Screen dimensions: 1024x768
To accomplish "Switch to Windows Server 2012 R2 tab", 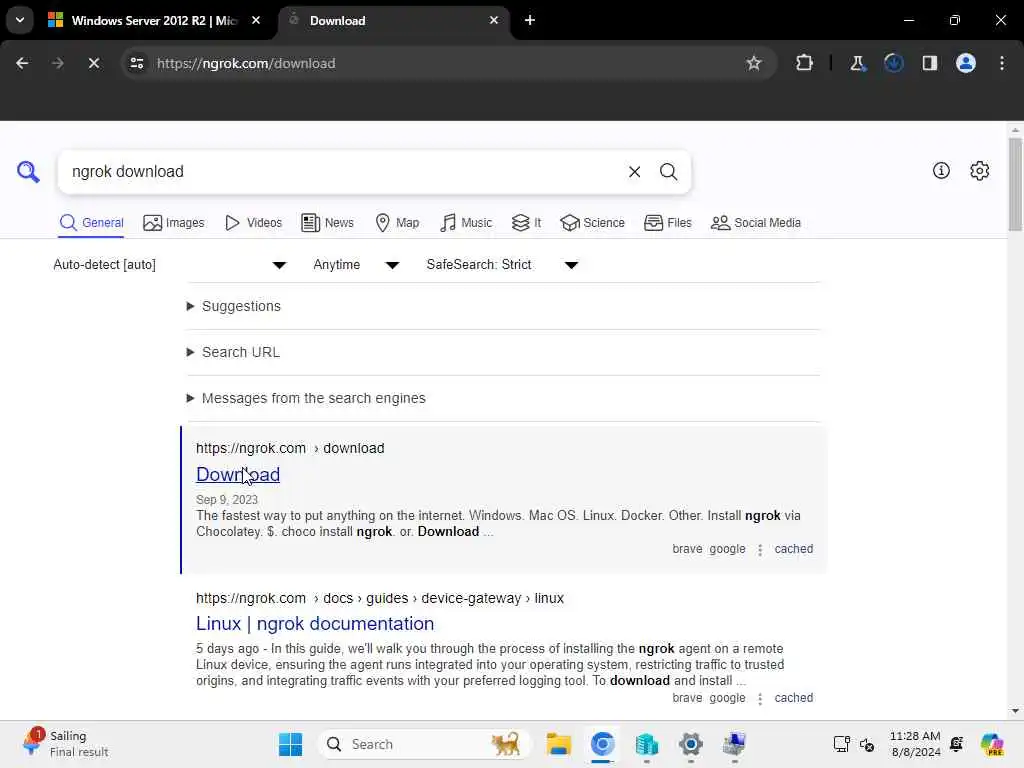I will (154, 20).
